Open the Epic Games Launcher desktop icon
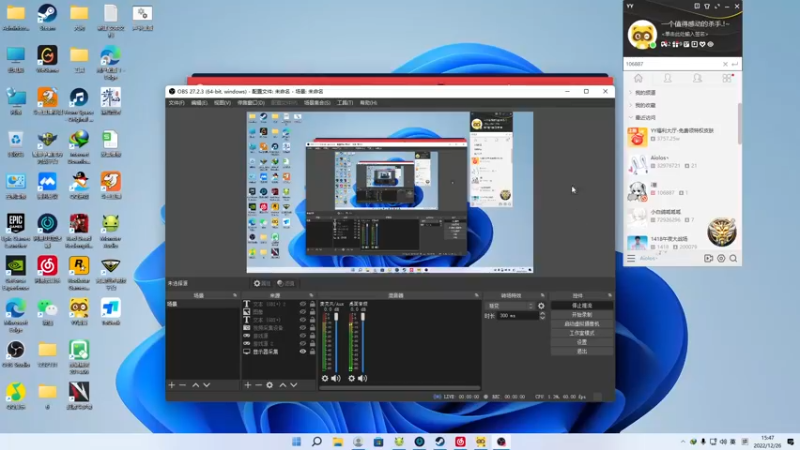The image size is (800, 450). 16,231
